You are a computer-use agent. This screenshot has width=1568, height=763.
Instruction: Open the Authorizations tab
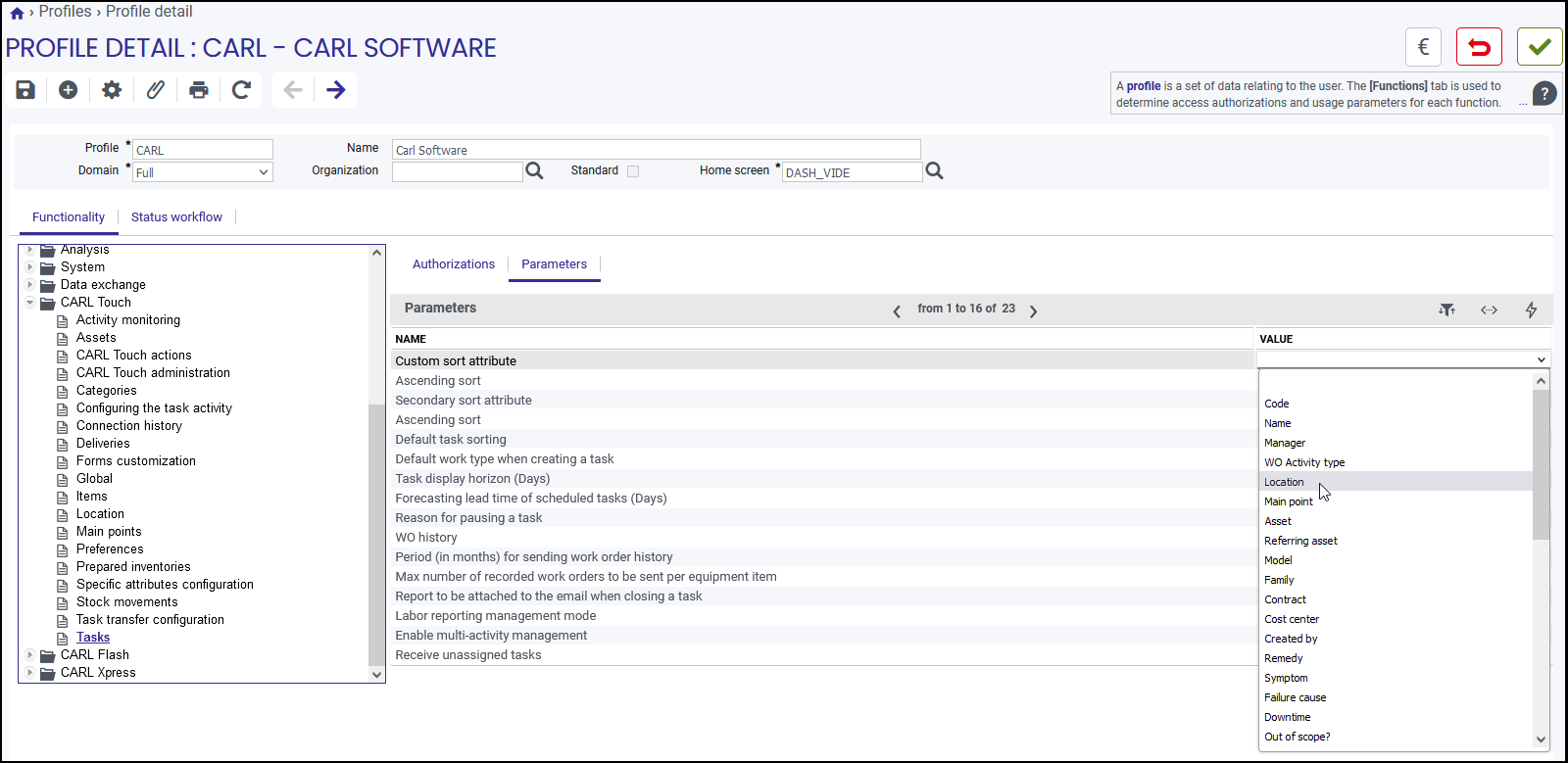coord(454,264)
